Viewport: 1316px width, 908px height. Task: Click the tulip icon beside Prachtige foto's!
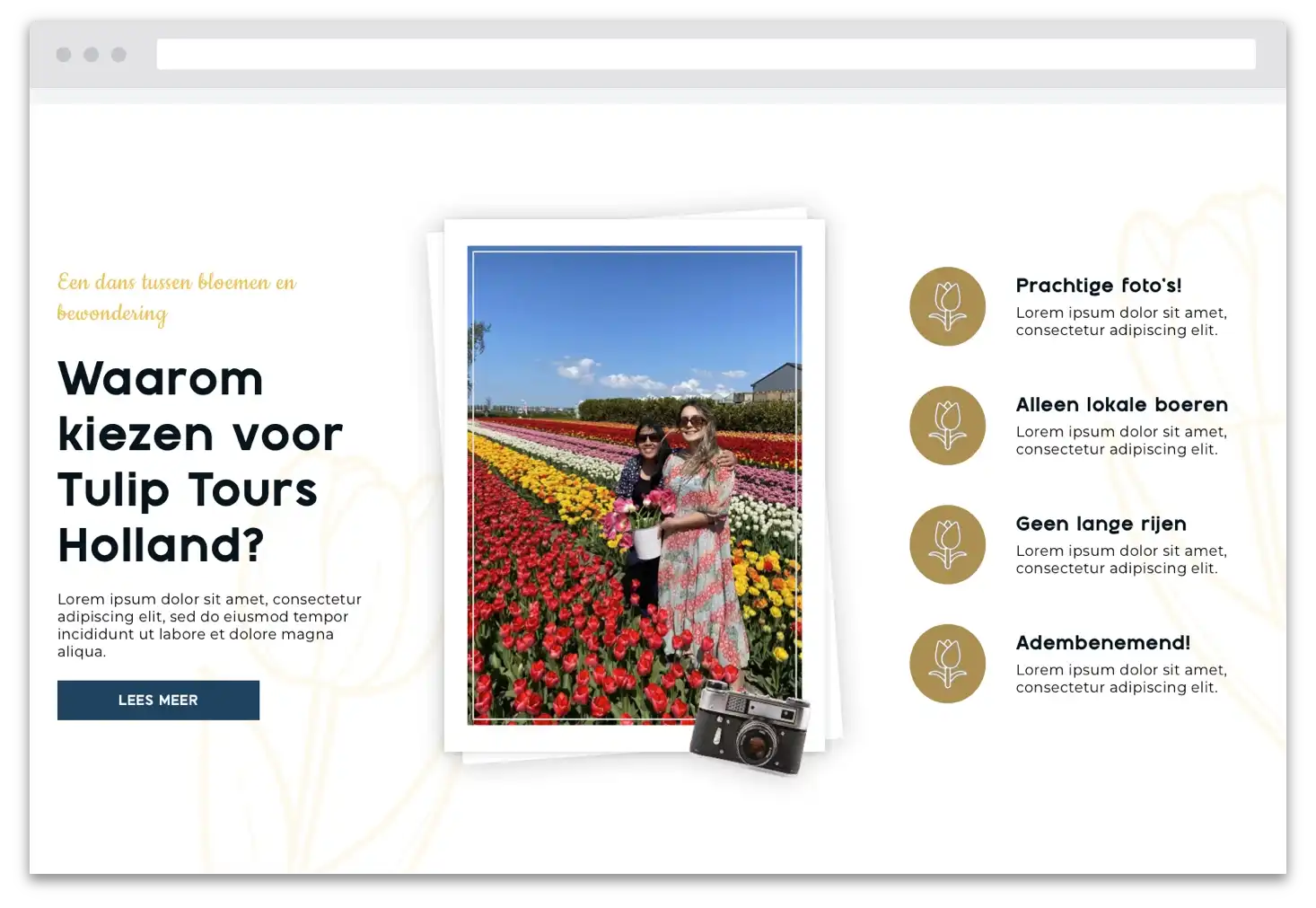947,306
